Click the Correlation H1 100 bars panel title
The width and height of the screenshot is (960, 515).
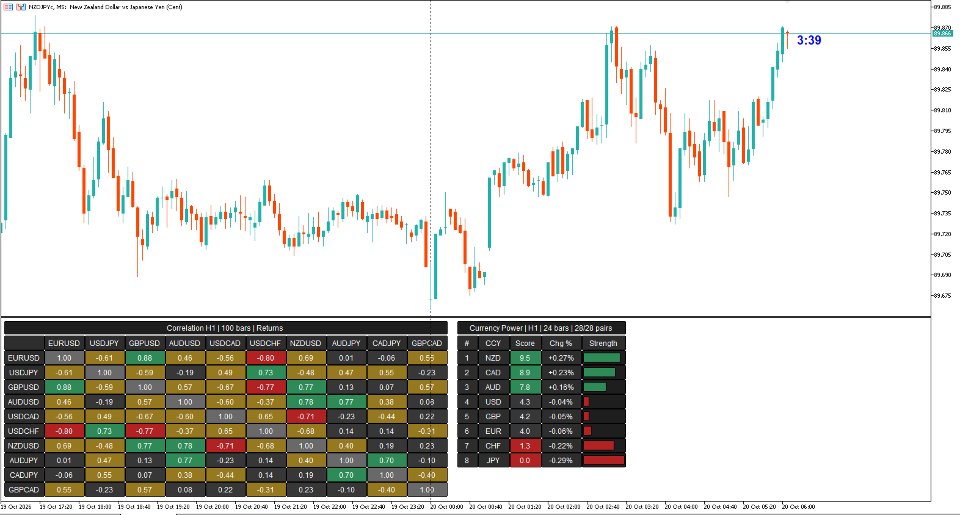click(225, 328)
